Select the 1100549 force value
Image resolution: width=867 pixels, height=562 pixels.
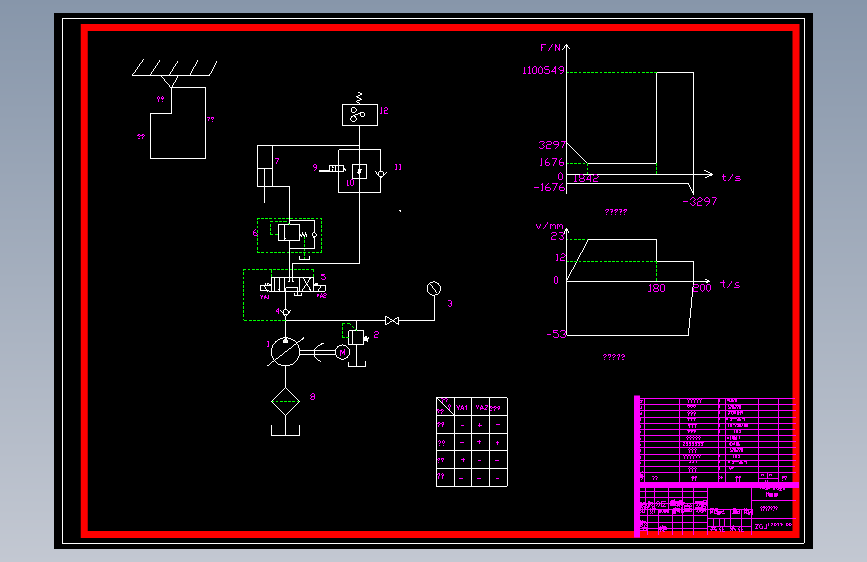(x=544, y=70)
